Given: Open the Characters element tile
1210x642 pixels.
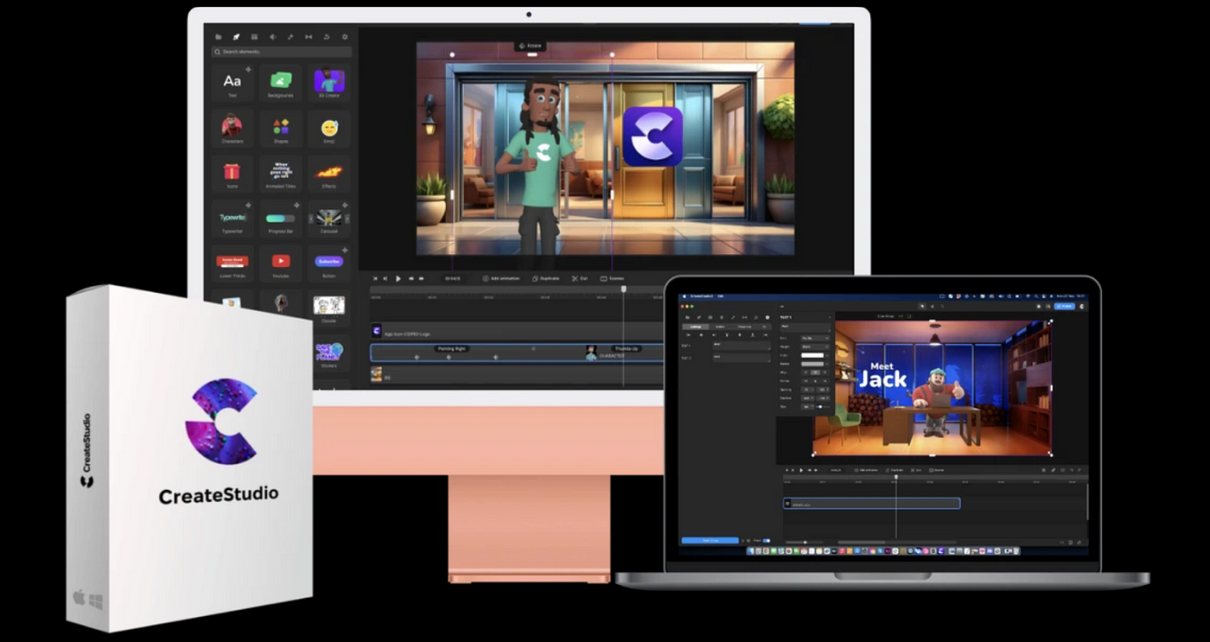Looking at the screenshot, I should point(232,128).
